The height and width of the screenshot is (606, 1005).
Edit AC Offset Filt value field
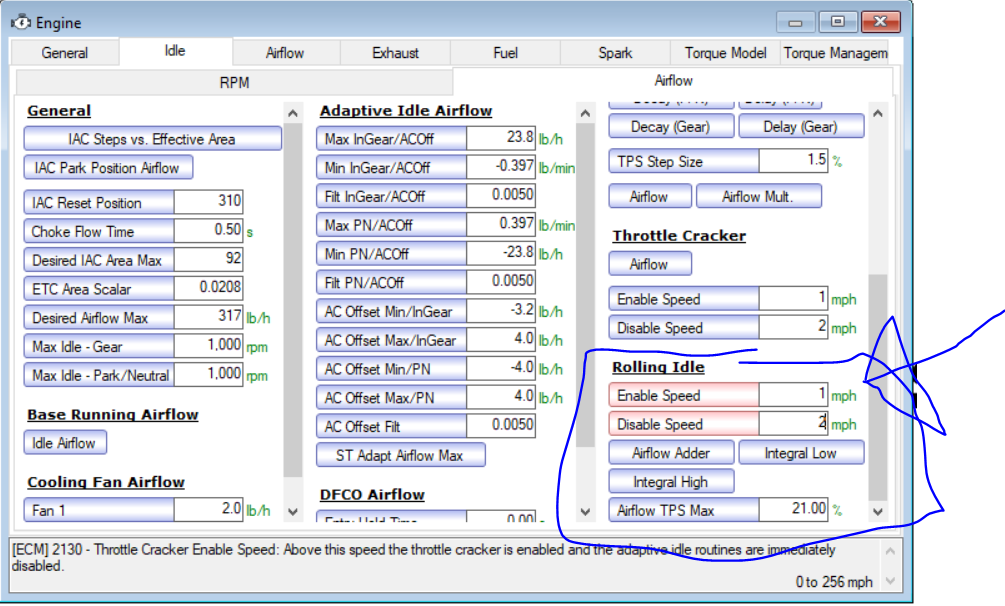click(501, 426)
